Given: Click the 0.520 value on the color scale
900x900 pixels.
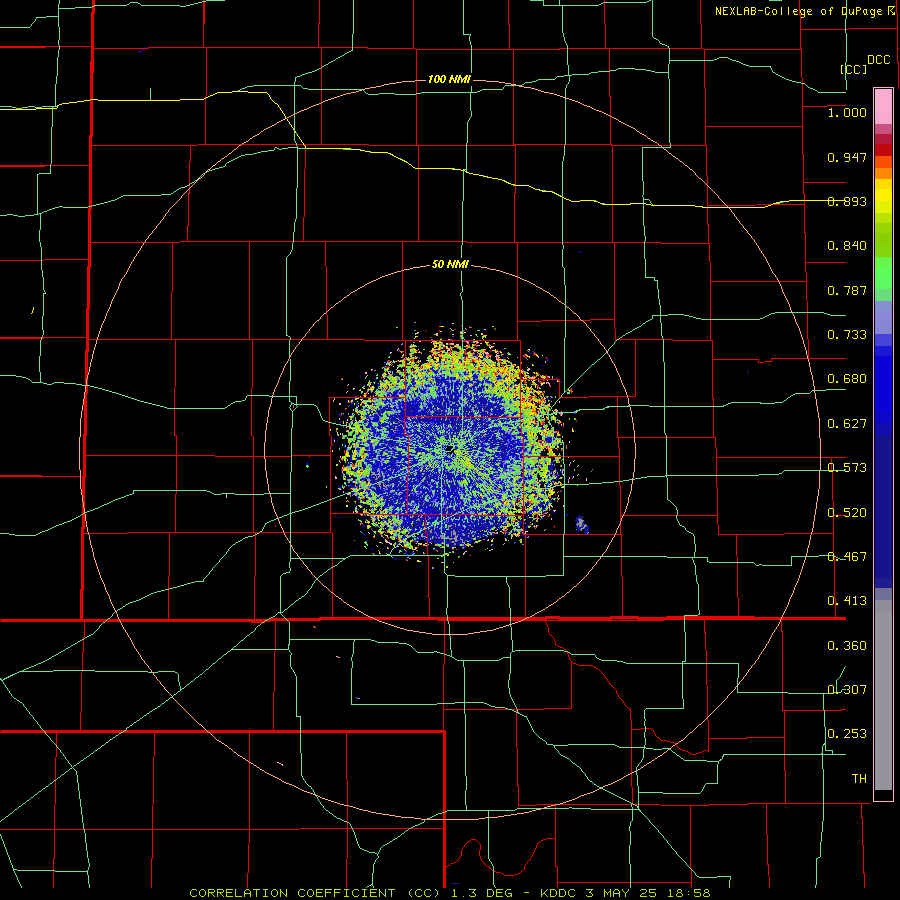Looking at the screenshot, I should point(847,513).
